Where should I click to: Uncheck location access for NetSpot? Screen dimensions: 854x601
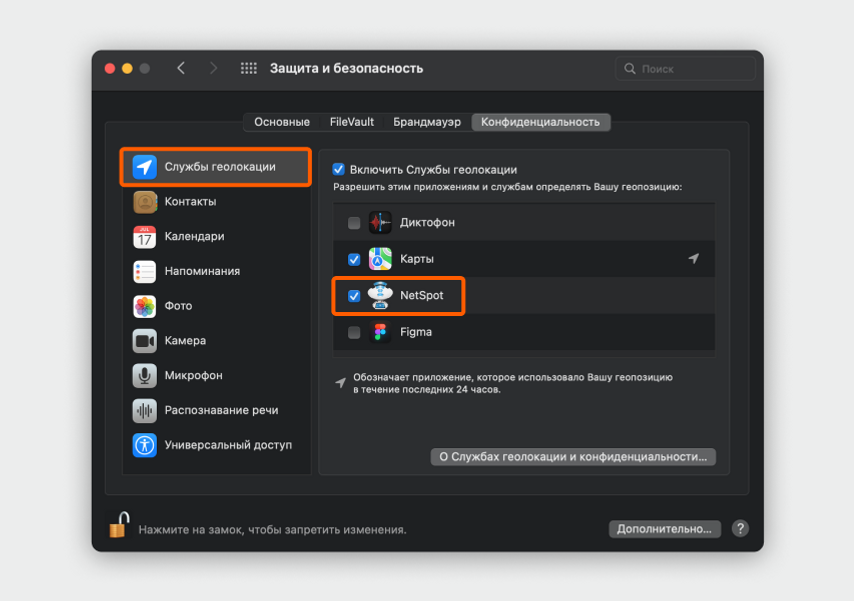(354, 296)
